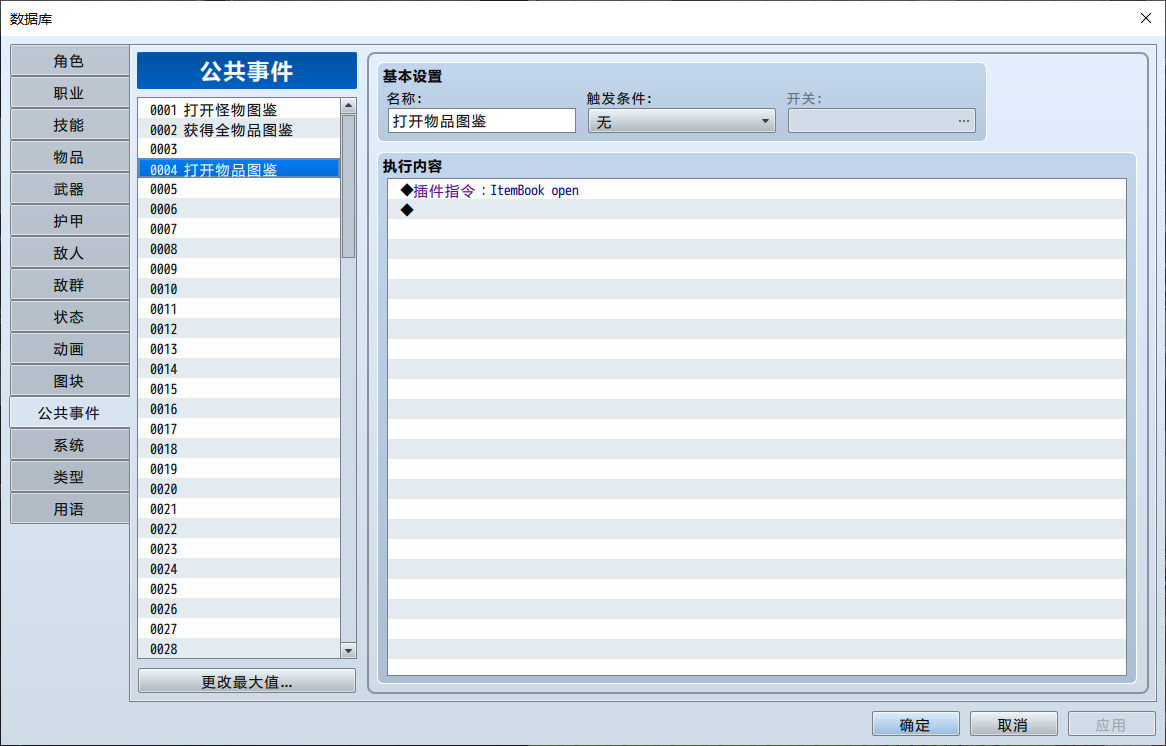
Task: Select the 插件指令 ItemBook open command line
Action: (x=757, y=190)
